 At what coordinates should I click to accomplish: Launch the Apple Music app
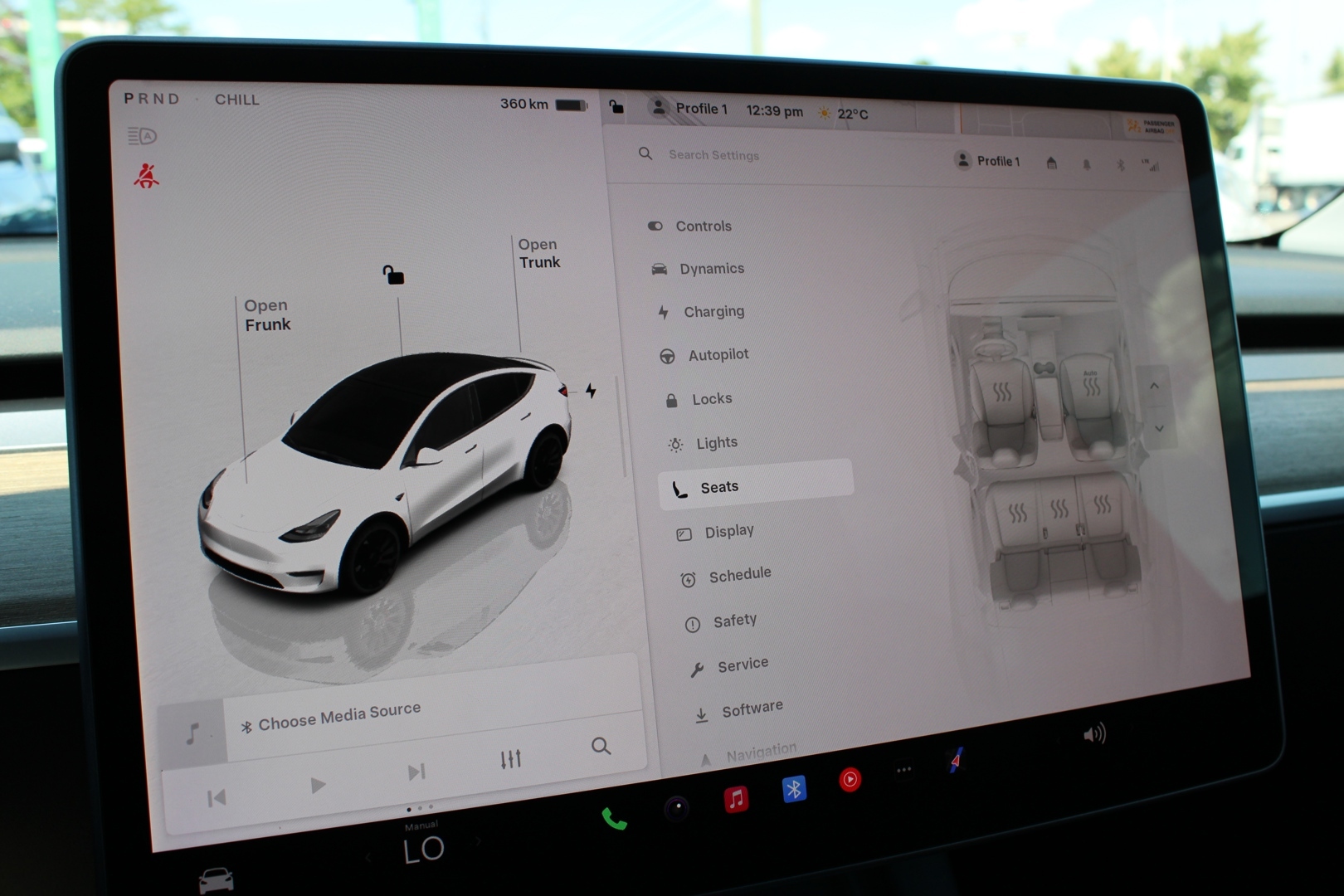736,798
